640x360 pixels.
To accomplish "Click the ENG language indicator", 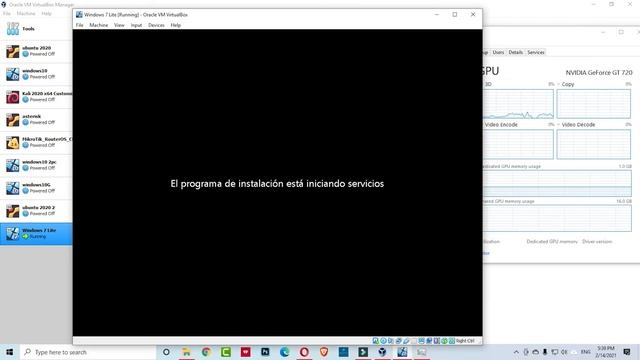I will pyautogui.click(x=585, y=352).
